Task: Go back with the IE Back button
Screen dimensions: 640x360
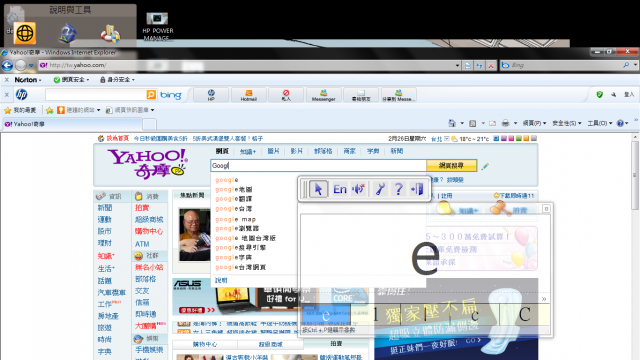Action: pos(7,65)
